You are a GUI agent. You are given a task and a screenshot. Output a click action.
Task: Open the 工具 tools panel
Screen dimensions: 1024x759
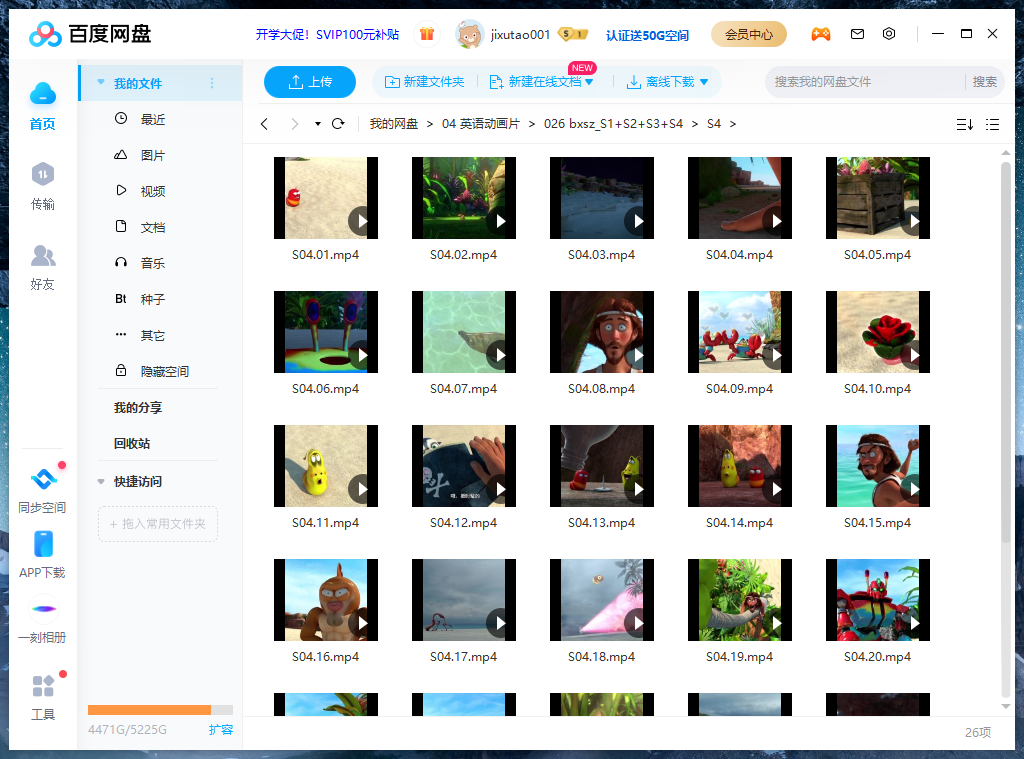pos(42,698)
